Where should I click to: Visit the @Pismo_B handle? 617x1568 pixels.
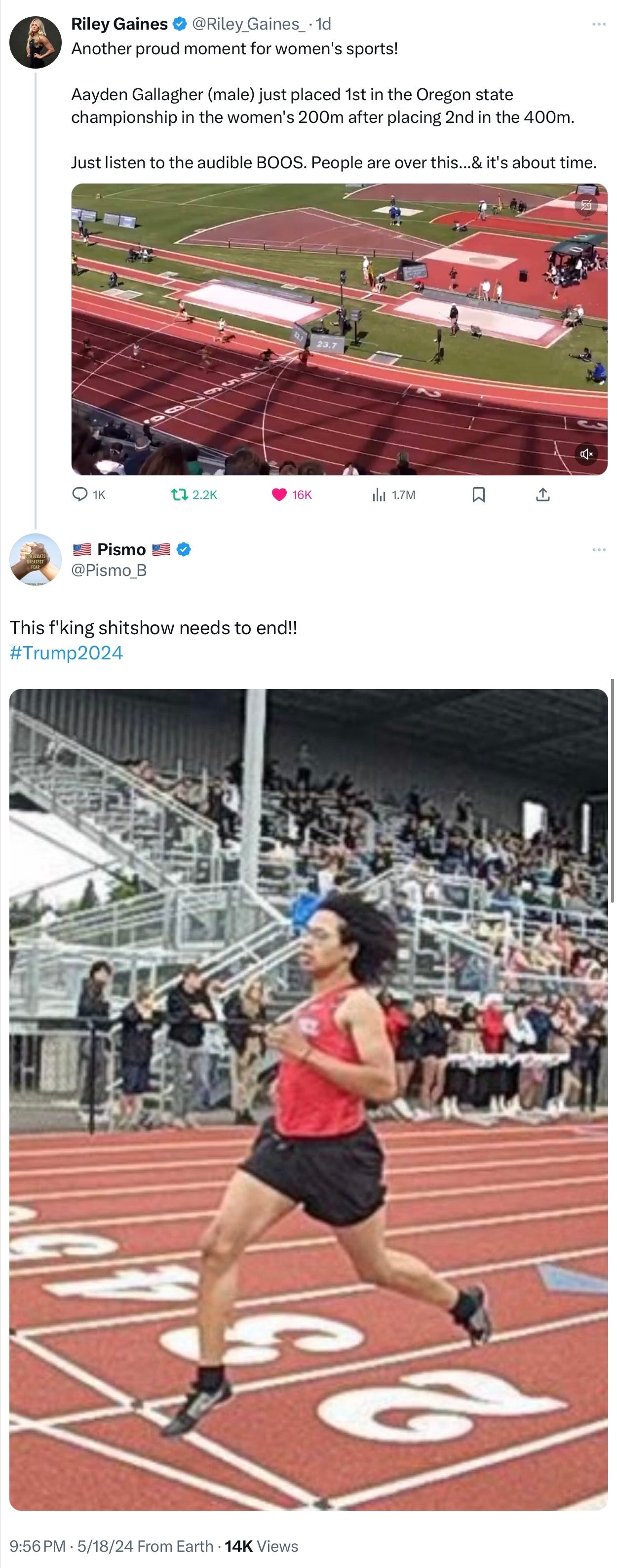(x=109, y=570)
